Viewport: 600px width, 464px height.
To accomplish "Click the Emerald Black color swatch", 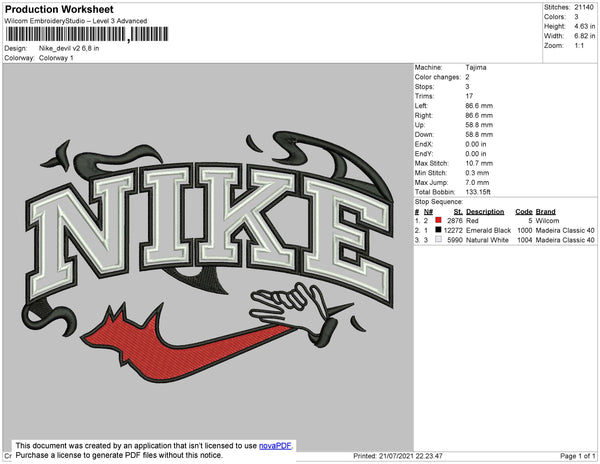I will pyautogui.click(x=438, y=230).
